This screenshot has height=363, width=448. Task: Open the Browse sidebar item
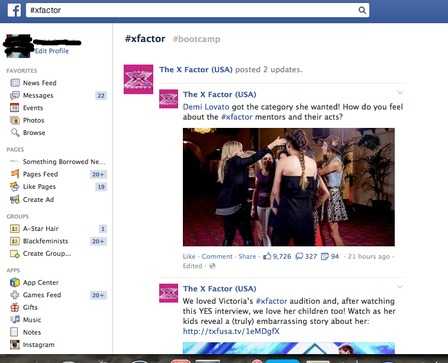pyautogui.click(x=34, y=132)
